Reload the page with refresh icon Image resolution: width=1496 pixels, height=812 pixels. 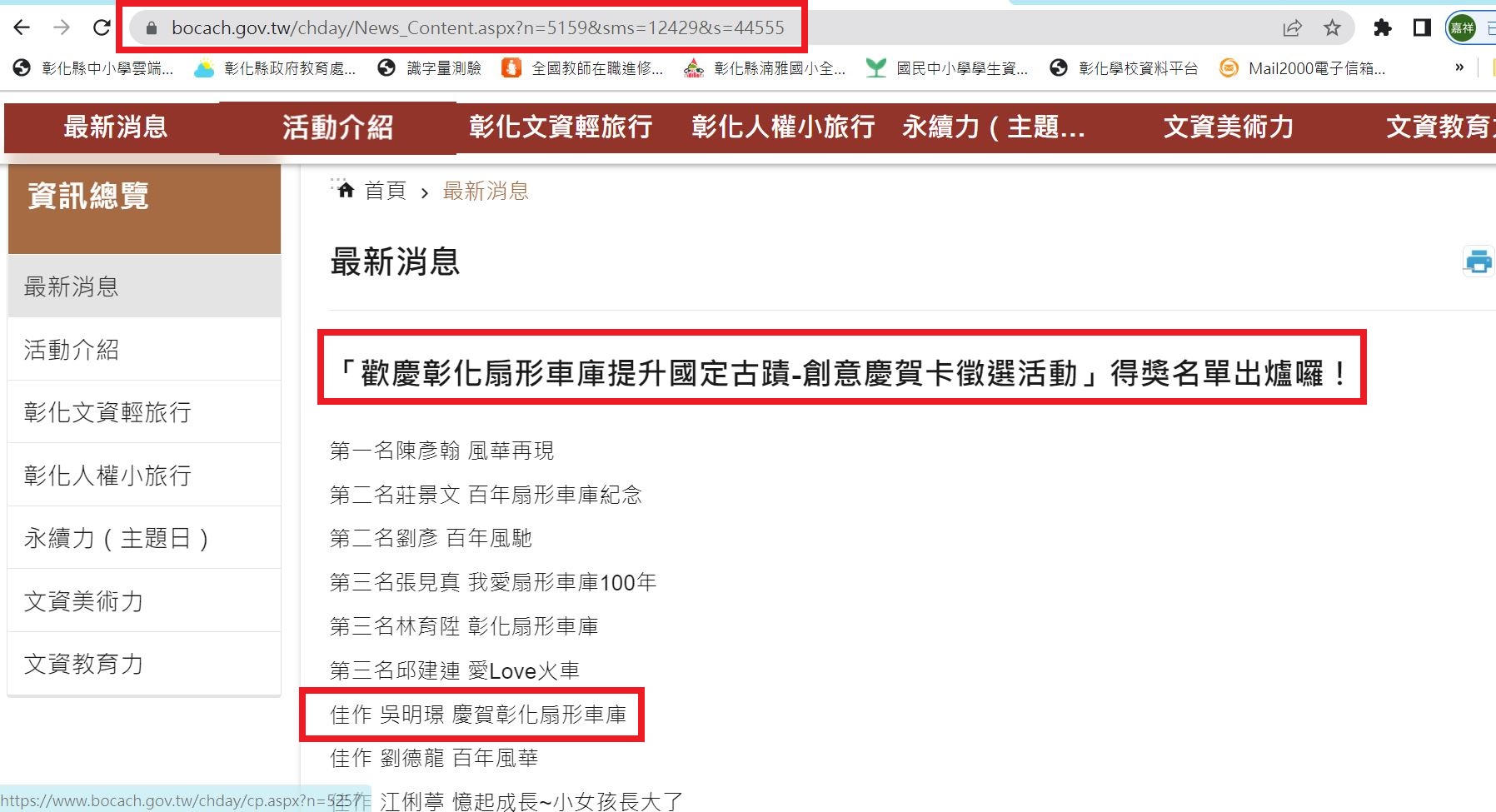coord(102,27)
